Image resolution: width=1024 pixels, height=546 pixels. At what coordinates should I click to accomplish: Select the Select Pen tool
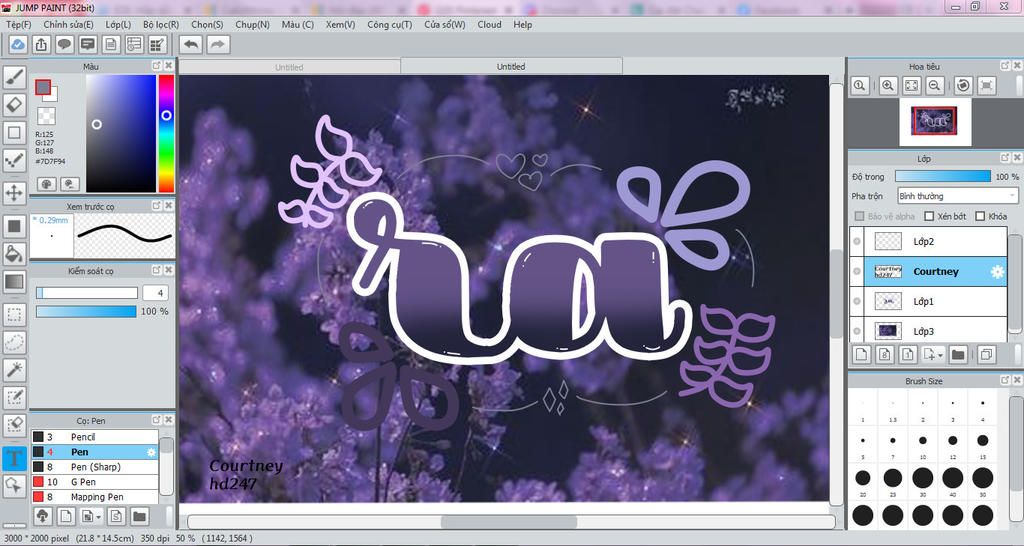(14, 397)
